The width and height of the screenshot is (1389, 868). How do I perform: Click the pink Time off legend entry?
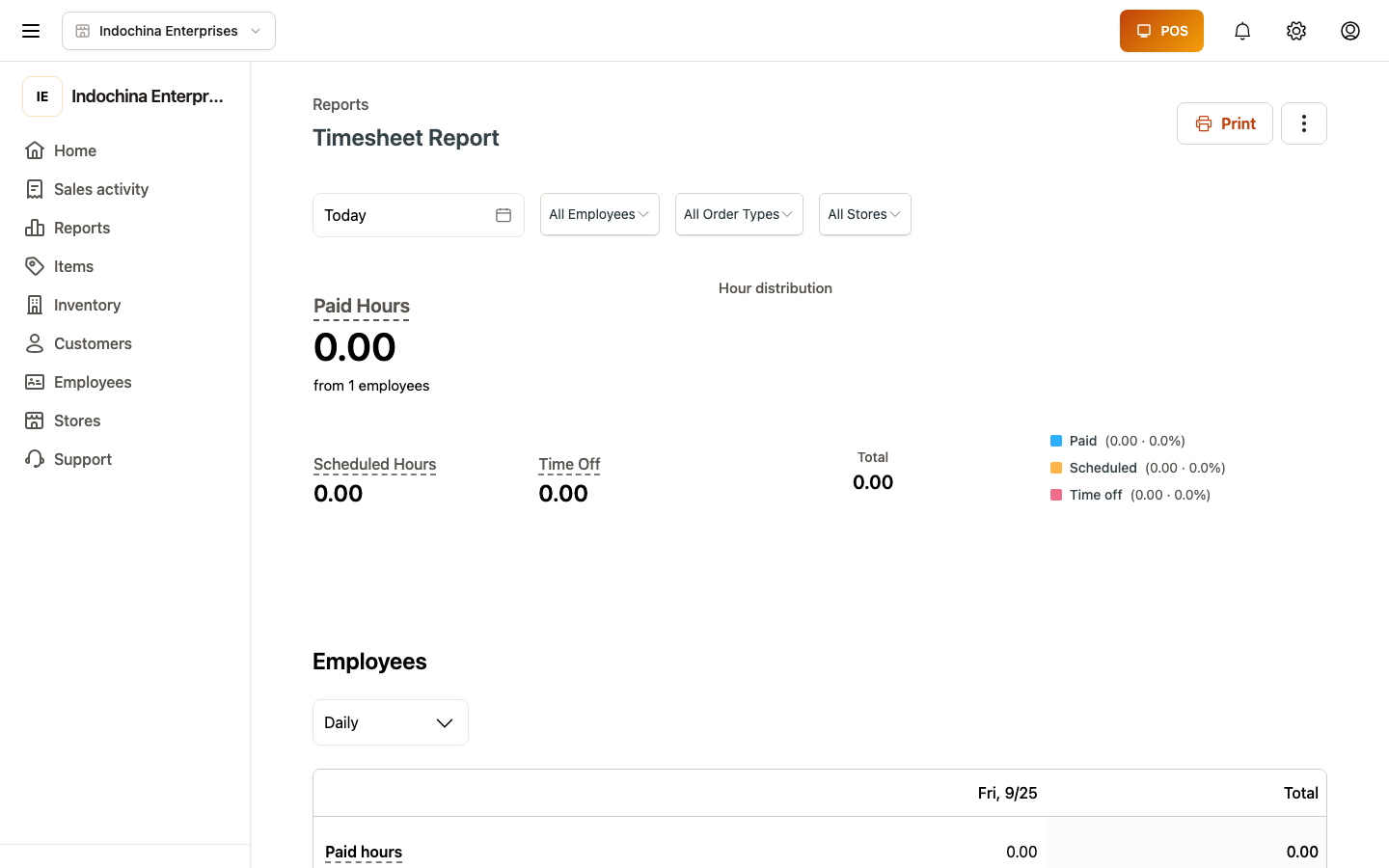(x=1130, y=495)
